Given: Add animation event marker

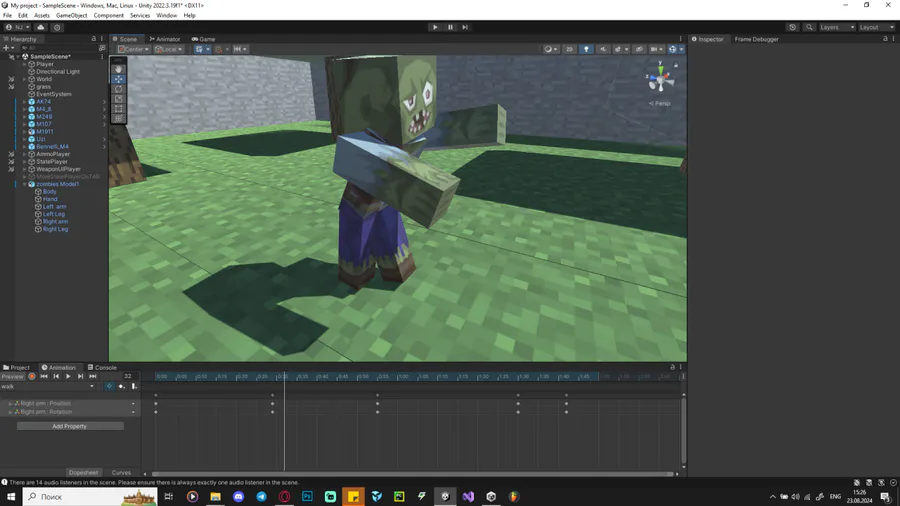Looking at the screenshot, I should pyautogui.click(x=134, y=386).
